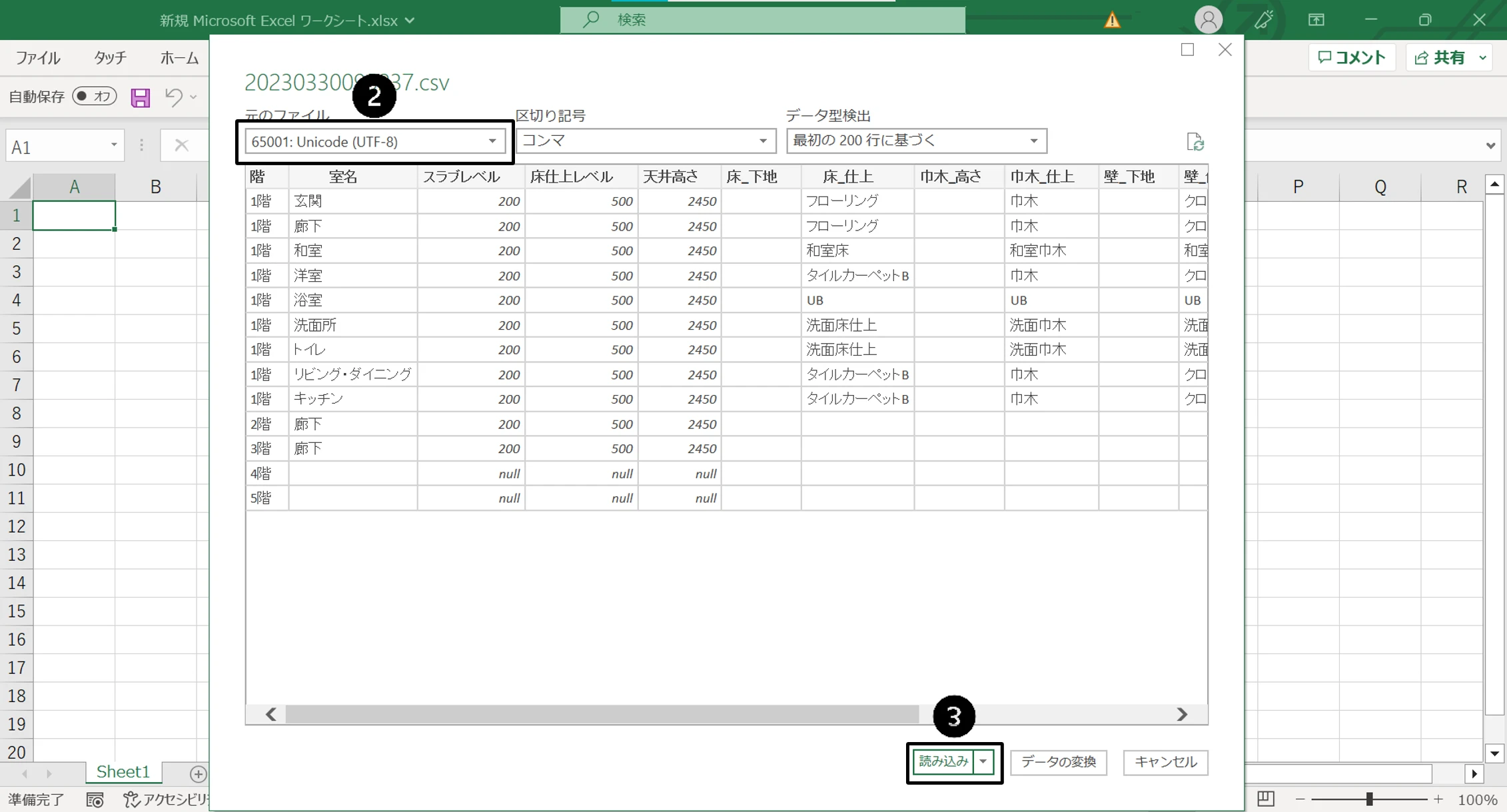Open the 共有 share dropdown arrow

[x=1483, y=58]
